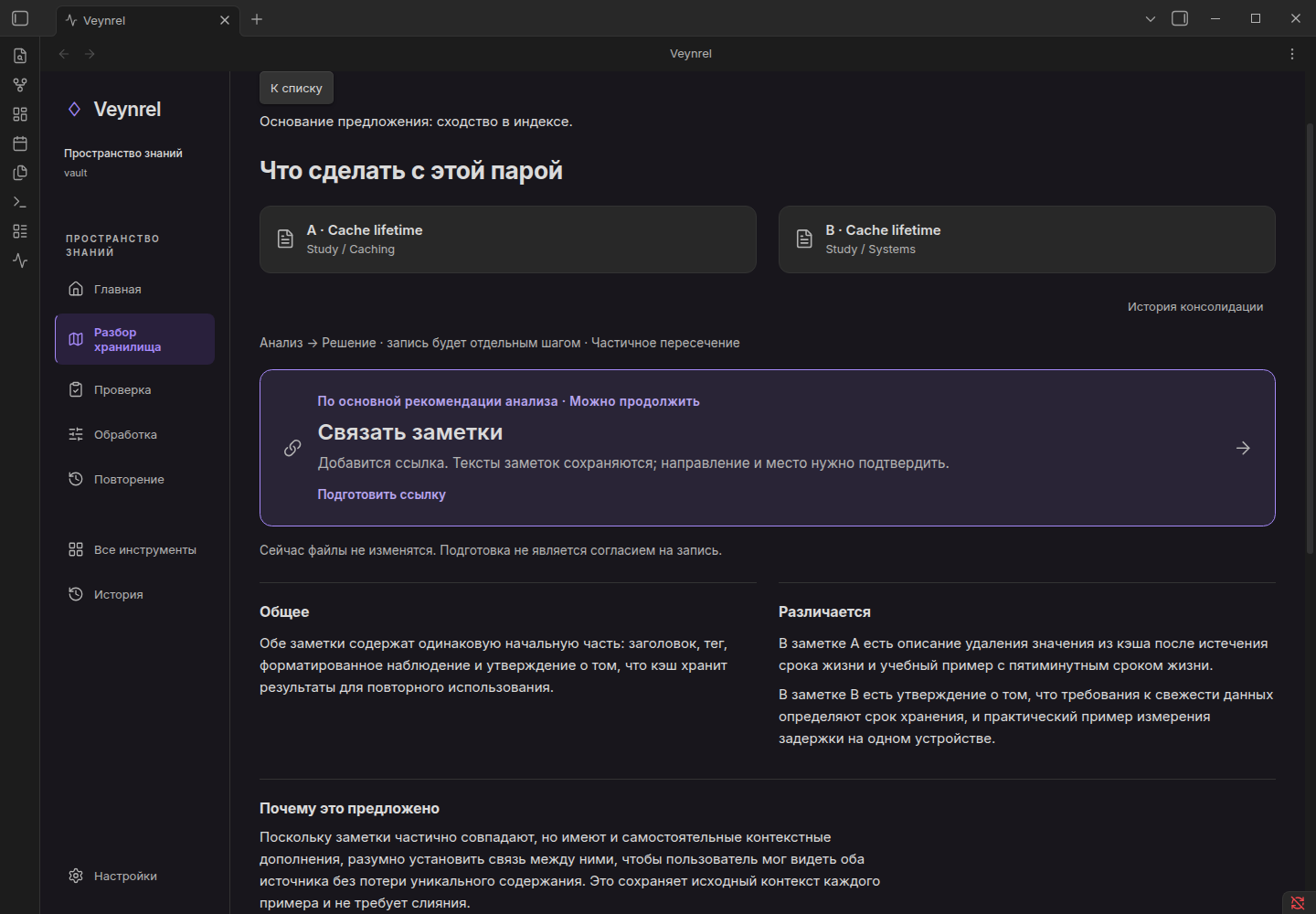Navigate forward with the right arrow
The height and width of the screenshot is (914, 1316).
point(90,54)
